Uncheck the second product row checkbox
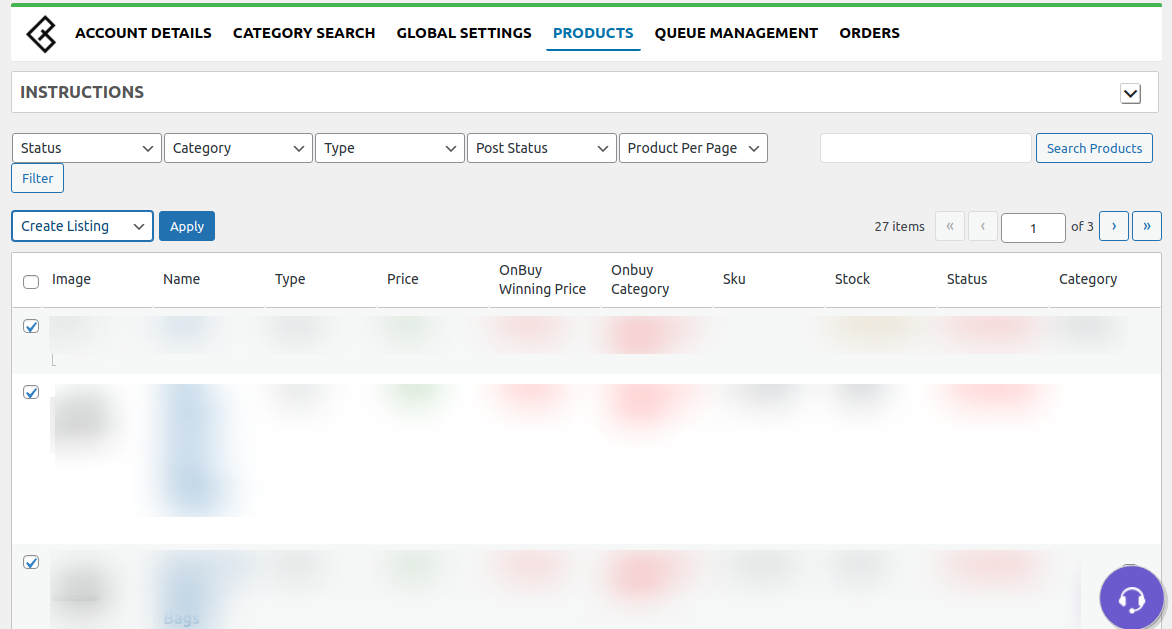 [x=31, y=392]
